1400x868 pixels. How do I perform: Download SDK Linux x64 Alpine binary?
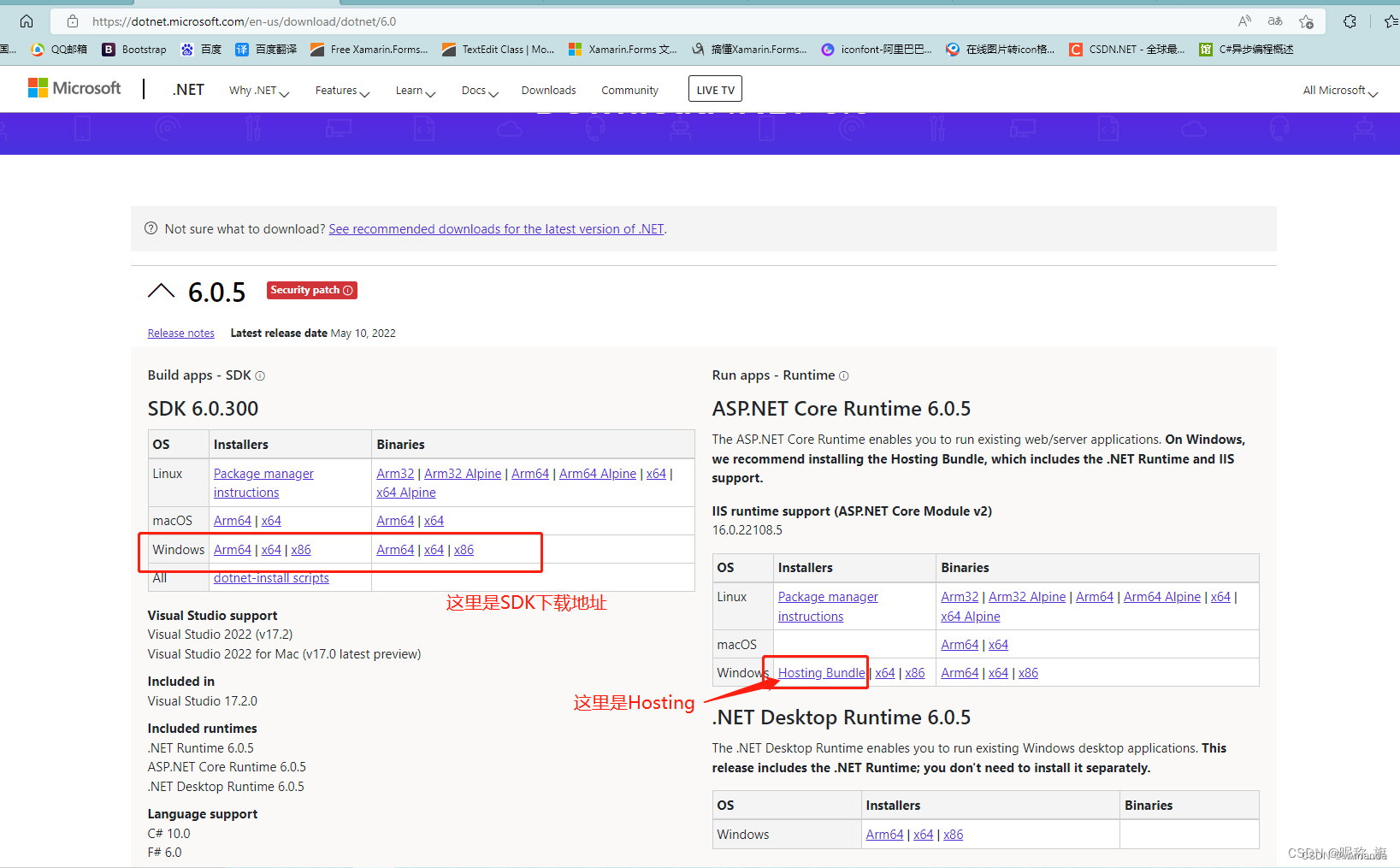click(406, 493)
